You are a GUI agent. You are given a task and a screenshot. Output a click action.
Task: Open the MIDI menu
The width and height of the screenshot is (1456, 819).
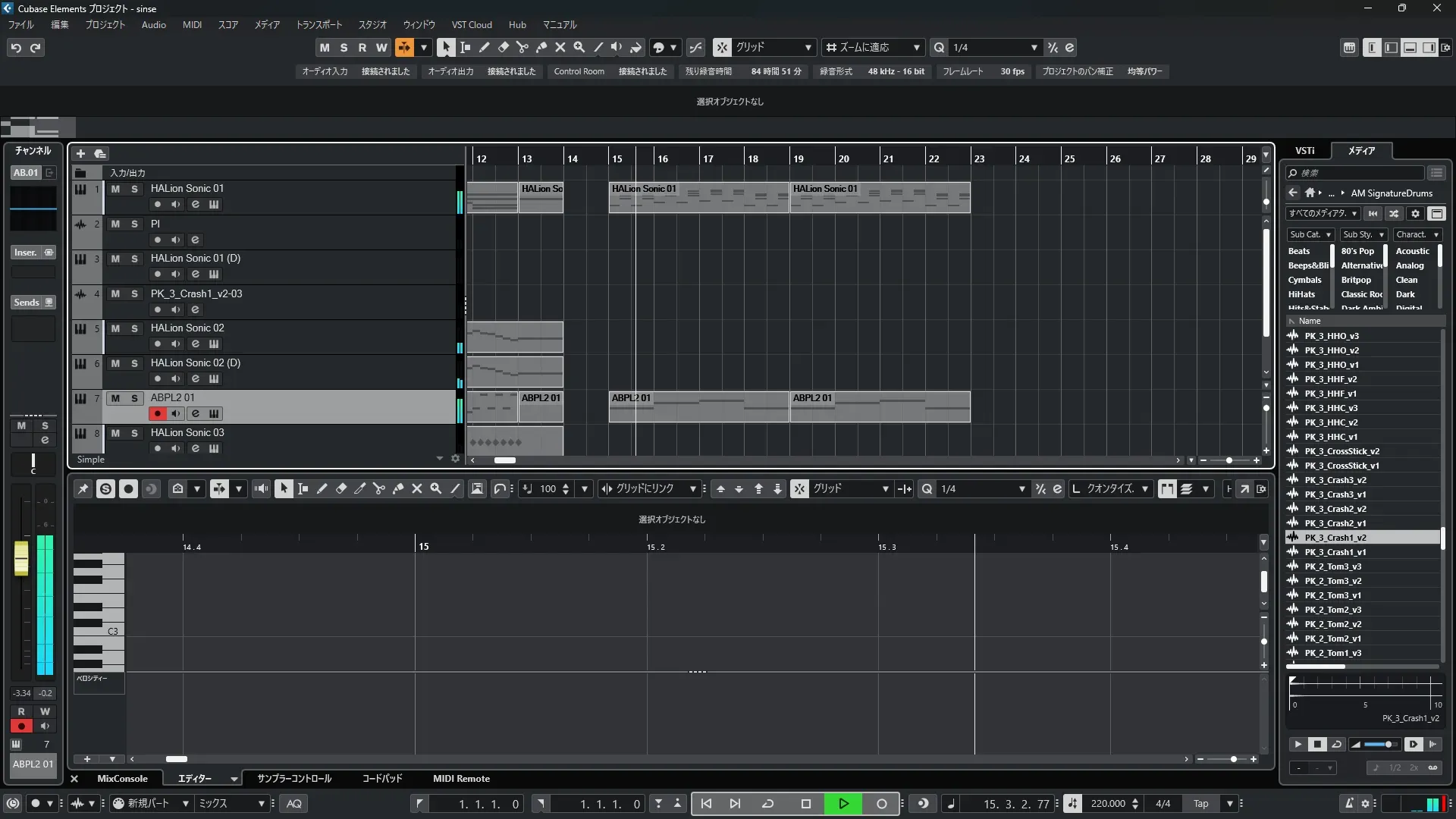tap(192, 24)
